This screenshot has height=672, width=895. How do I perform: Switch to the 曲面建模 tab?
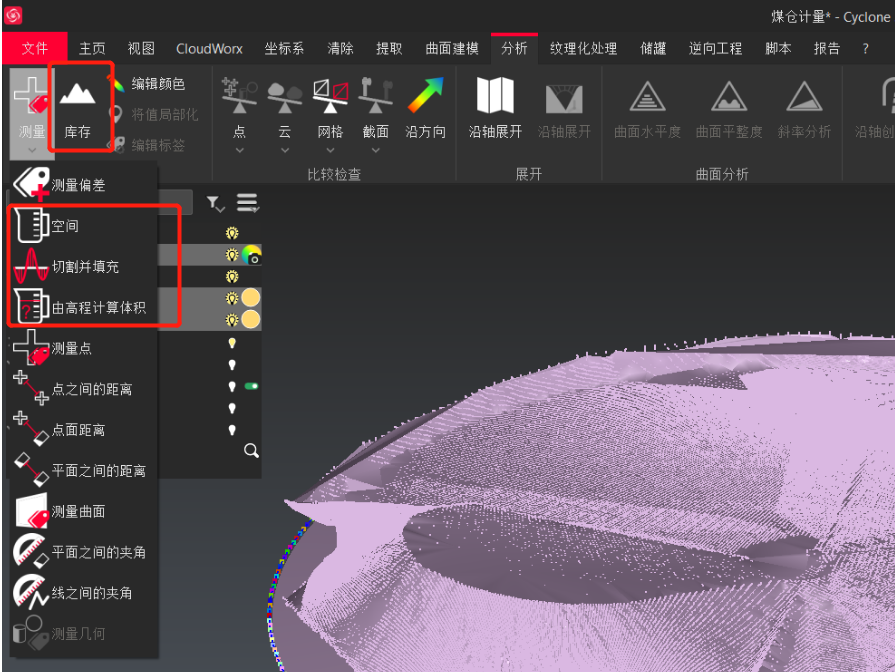tap(451, 49)
